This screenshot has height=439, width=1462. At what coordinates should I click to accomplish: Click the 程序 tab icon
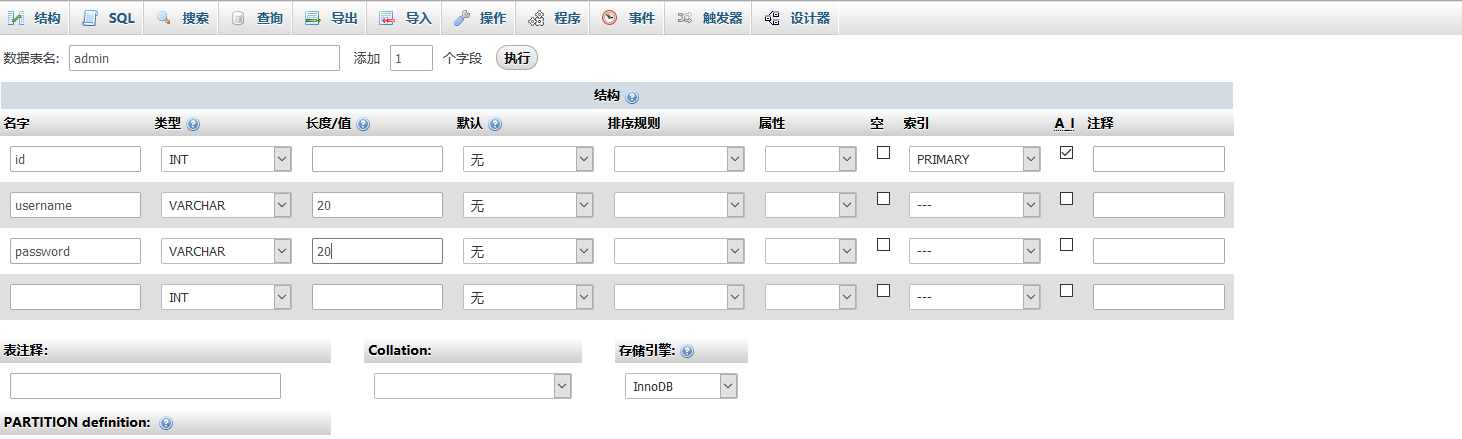(536, 18)
